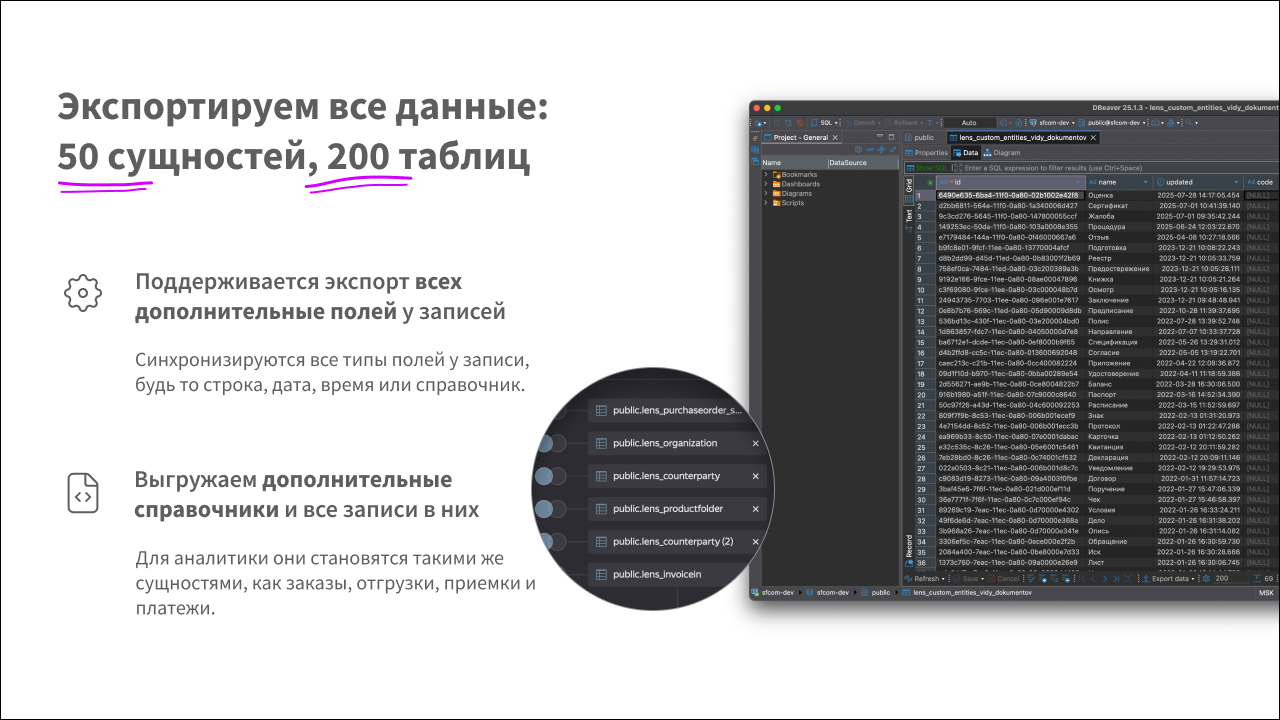Click the Refresh button in results bar
This screenshot has height=720, width=1280.
coord(926,578)
